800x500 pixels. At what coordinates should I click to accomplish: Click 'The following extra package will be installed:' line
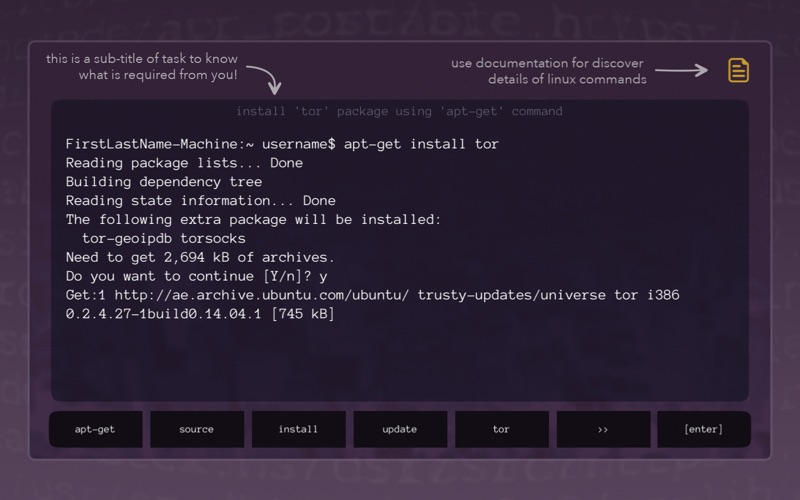(x=254, y=219)
